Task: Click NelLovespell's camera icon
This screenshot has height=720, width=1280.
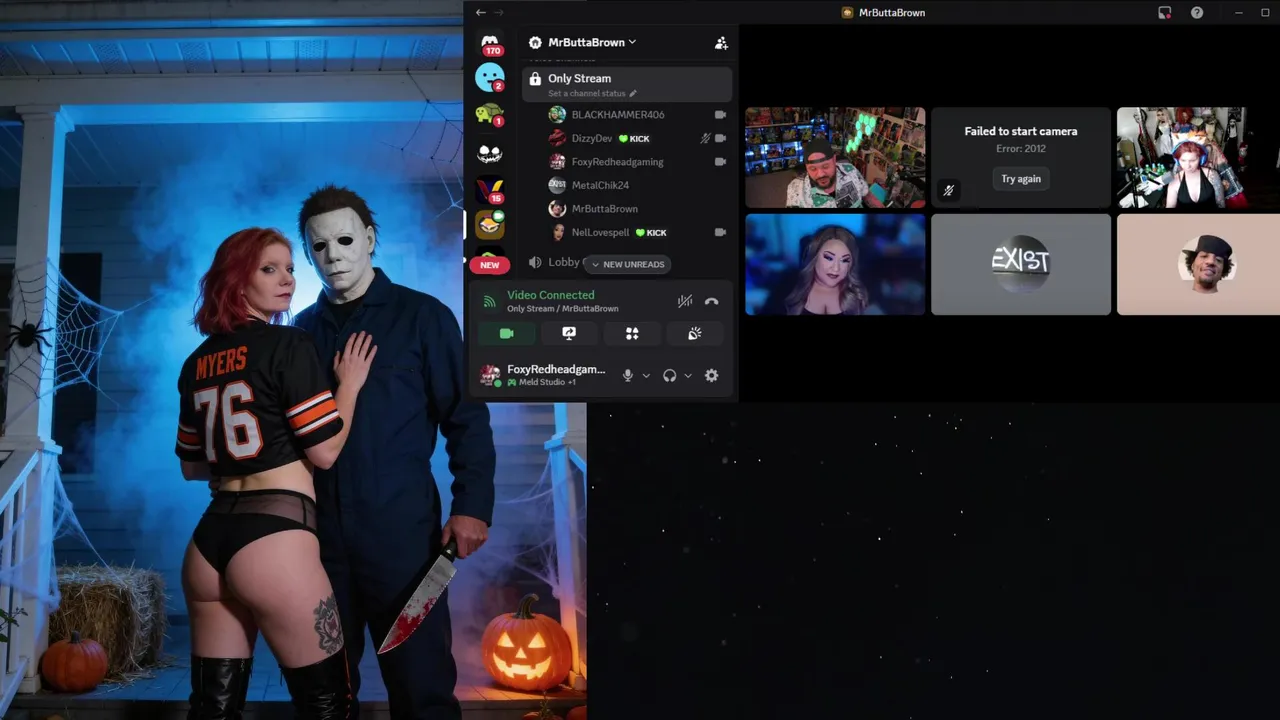Action: 720,232
